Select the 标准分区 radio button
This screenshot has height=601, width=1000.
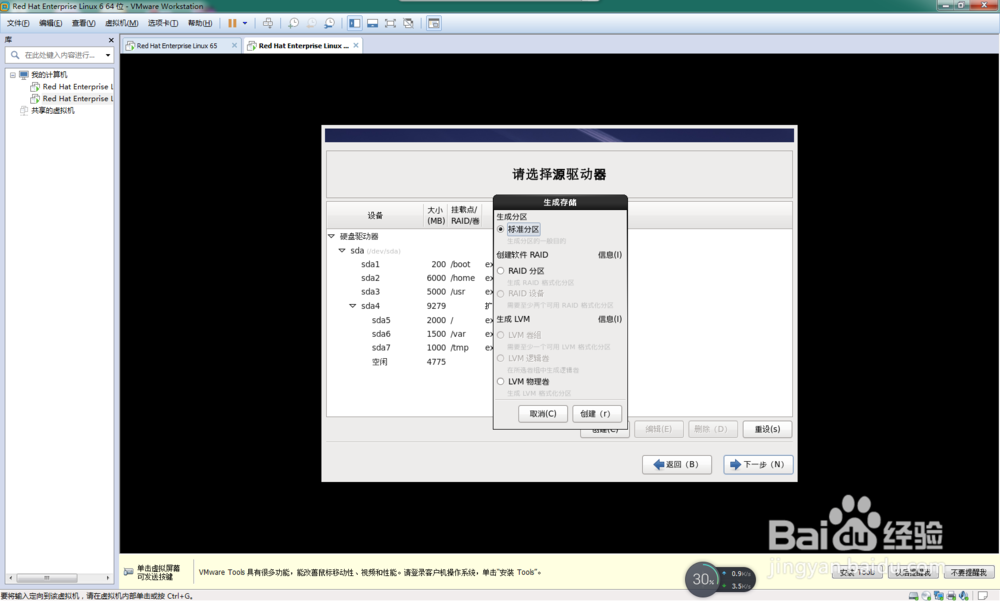pyautogui.click(x=501, y=229)
